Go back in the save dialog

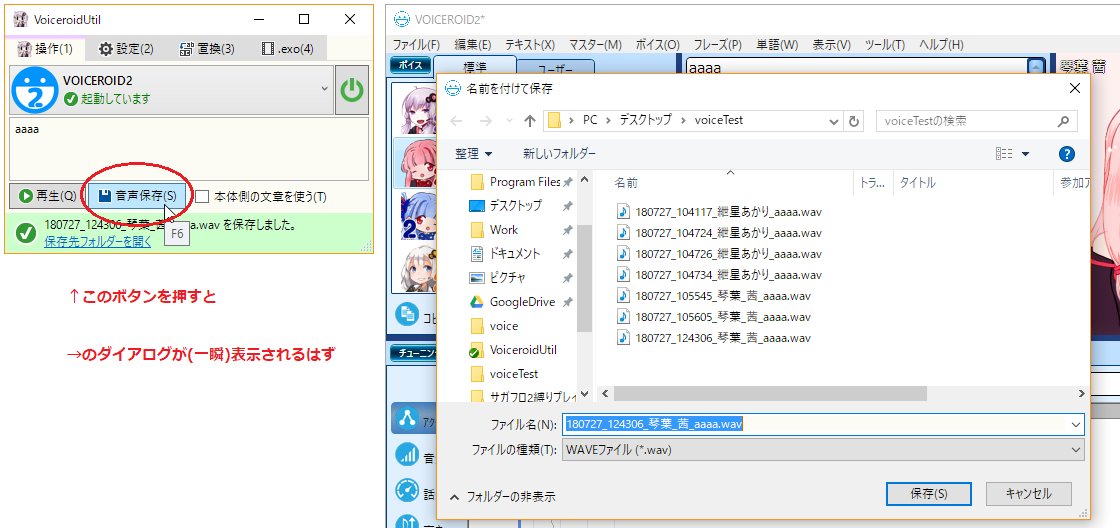click(456, 121)
